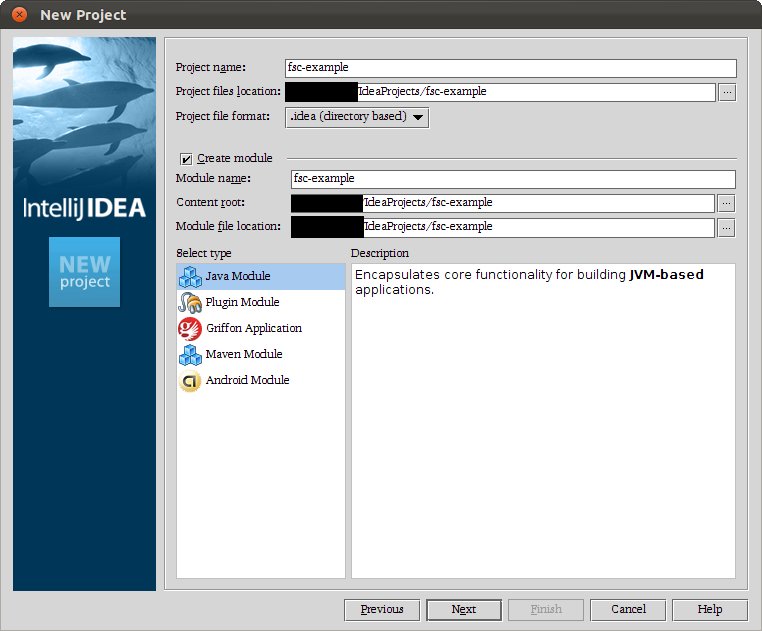
Task: Browse for project files location
Action: click(727, 92)
